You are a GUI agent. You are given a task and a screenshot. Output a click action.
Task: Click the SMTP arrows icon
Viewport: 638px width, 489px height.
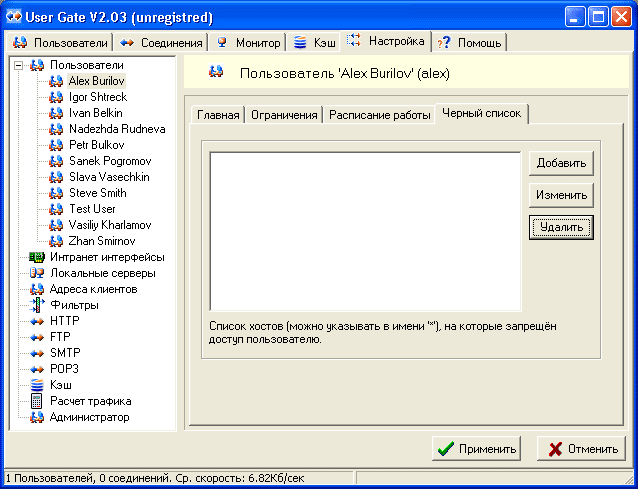pyautogui.click(x=37, y=353)
